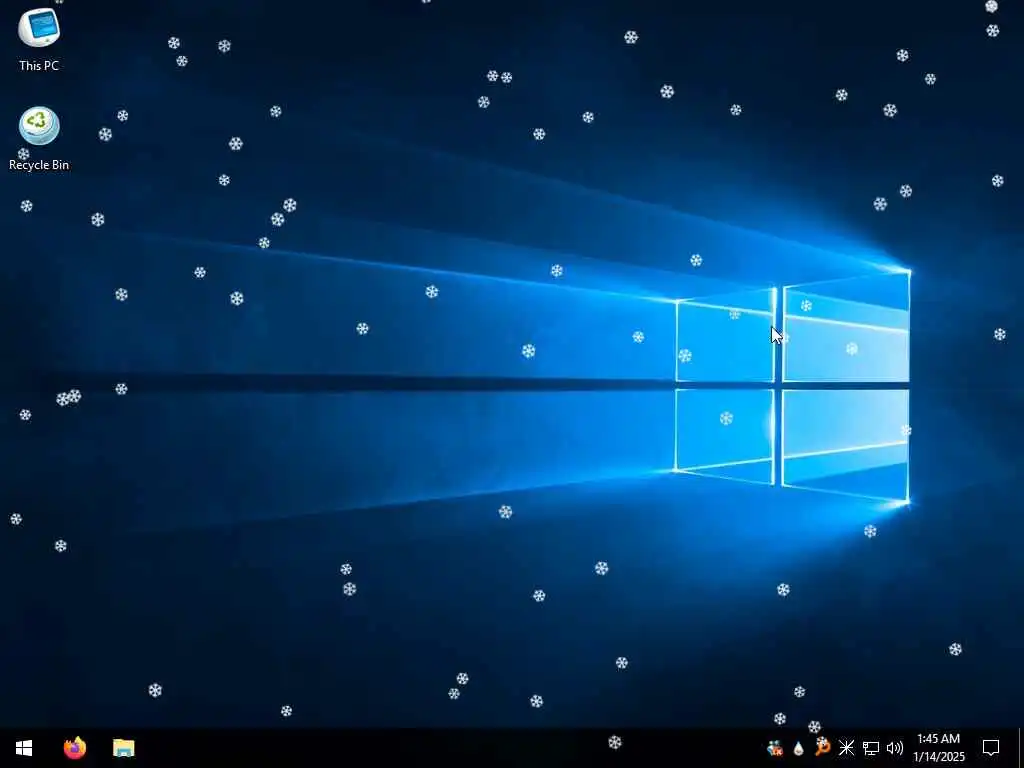The image size is (1024, 768).
Task: Click the white snowflake tray icon
Action: point(846,748)
